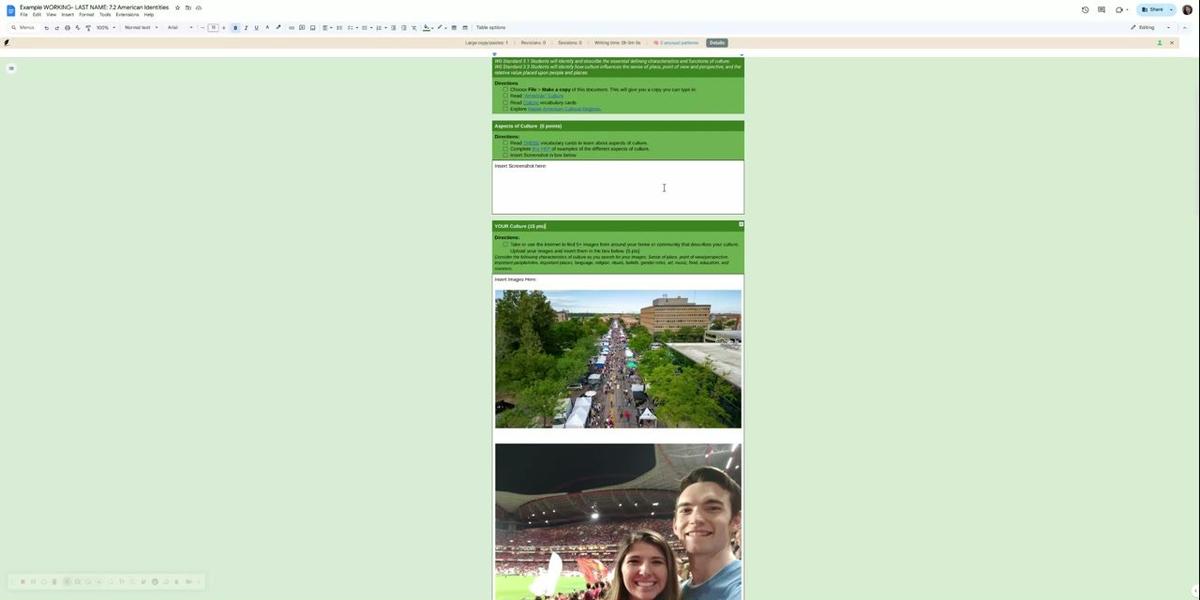Check the 'Read American Culture' checkbox
1200x600 pixels.
point(506,96)
